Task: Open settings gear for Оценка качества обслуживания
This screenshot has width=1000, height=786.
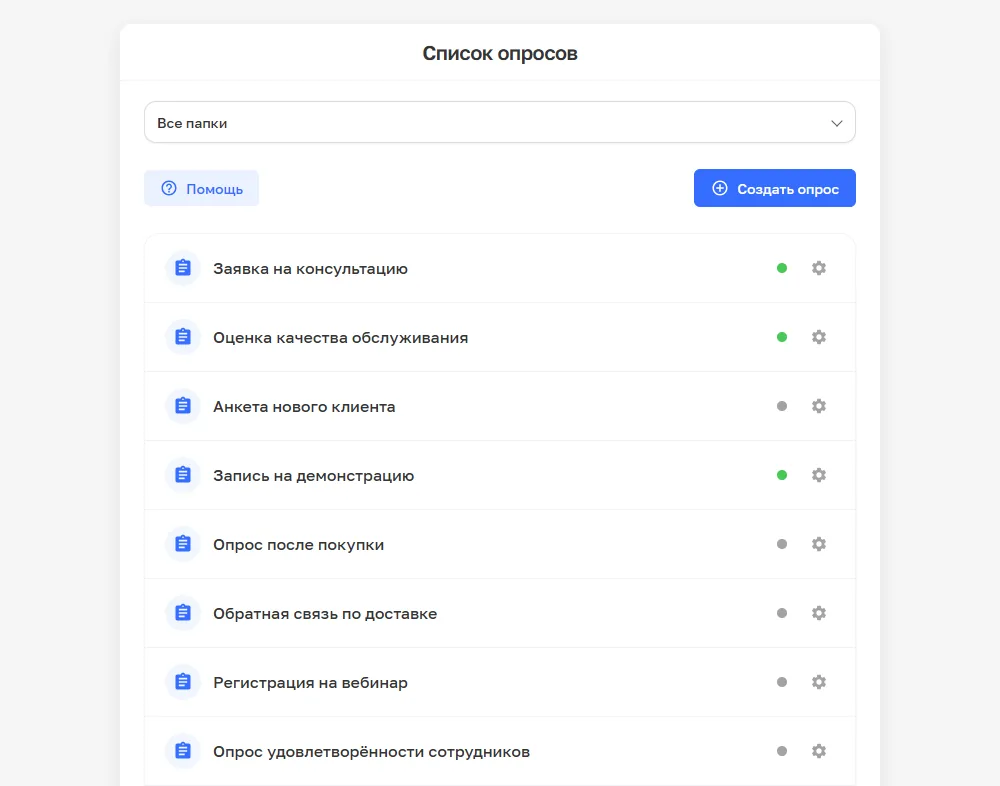Action: 819,337
